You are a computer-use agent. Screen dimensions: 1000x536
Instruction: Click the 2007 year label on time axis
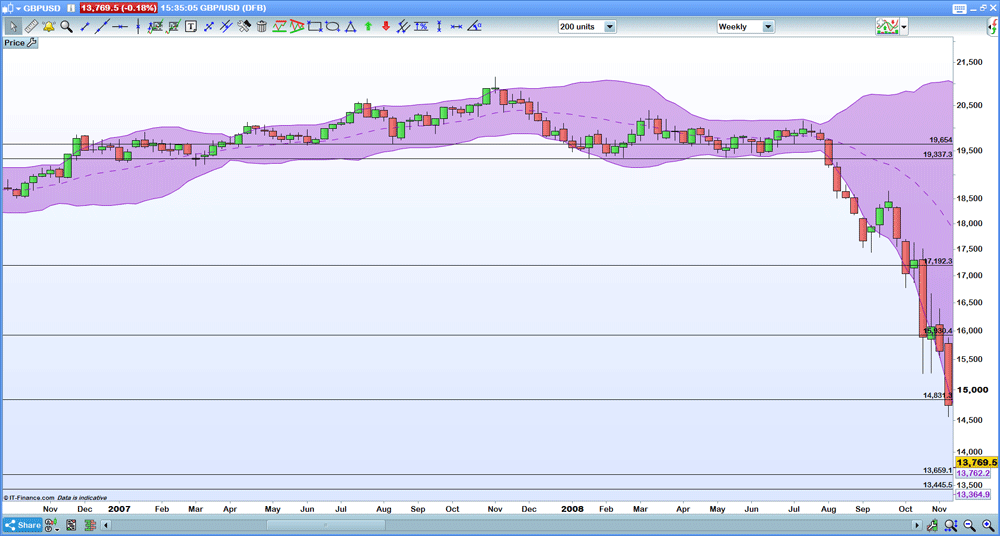[x=121, y=509]
